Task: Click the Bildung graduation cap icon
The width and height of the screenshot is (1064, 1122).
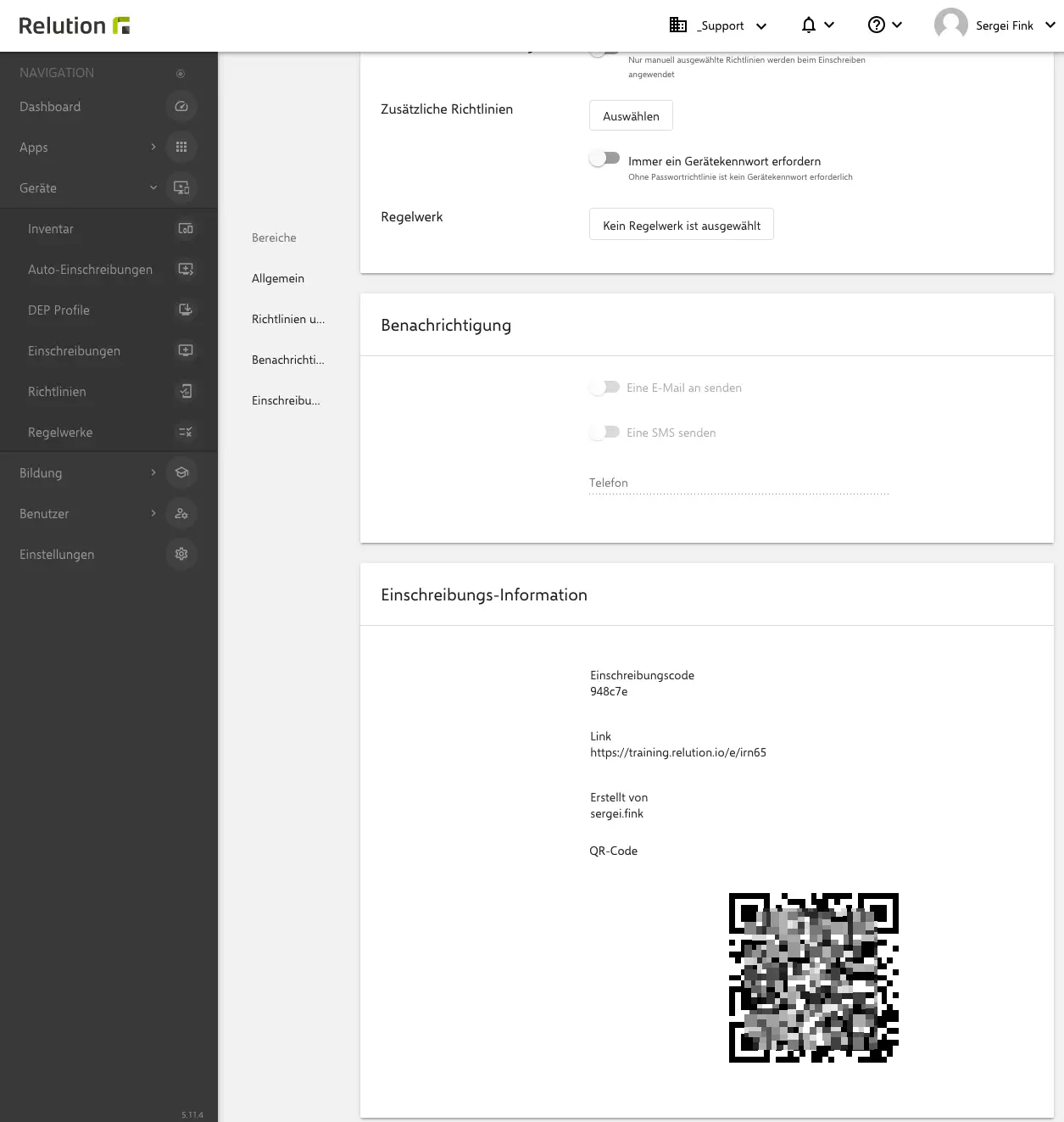Action: [181, 473]
